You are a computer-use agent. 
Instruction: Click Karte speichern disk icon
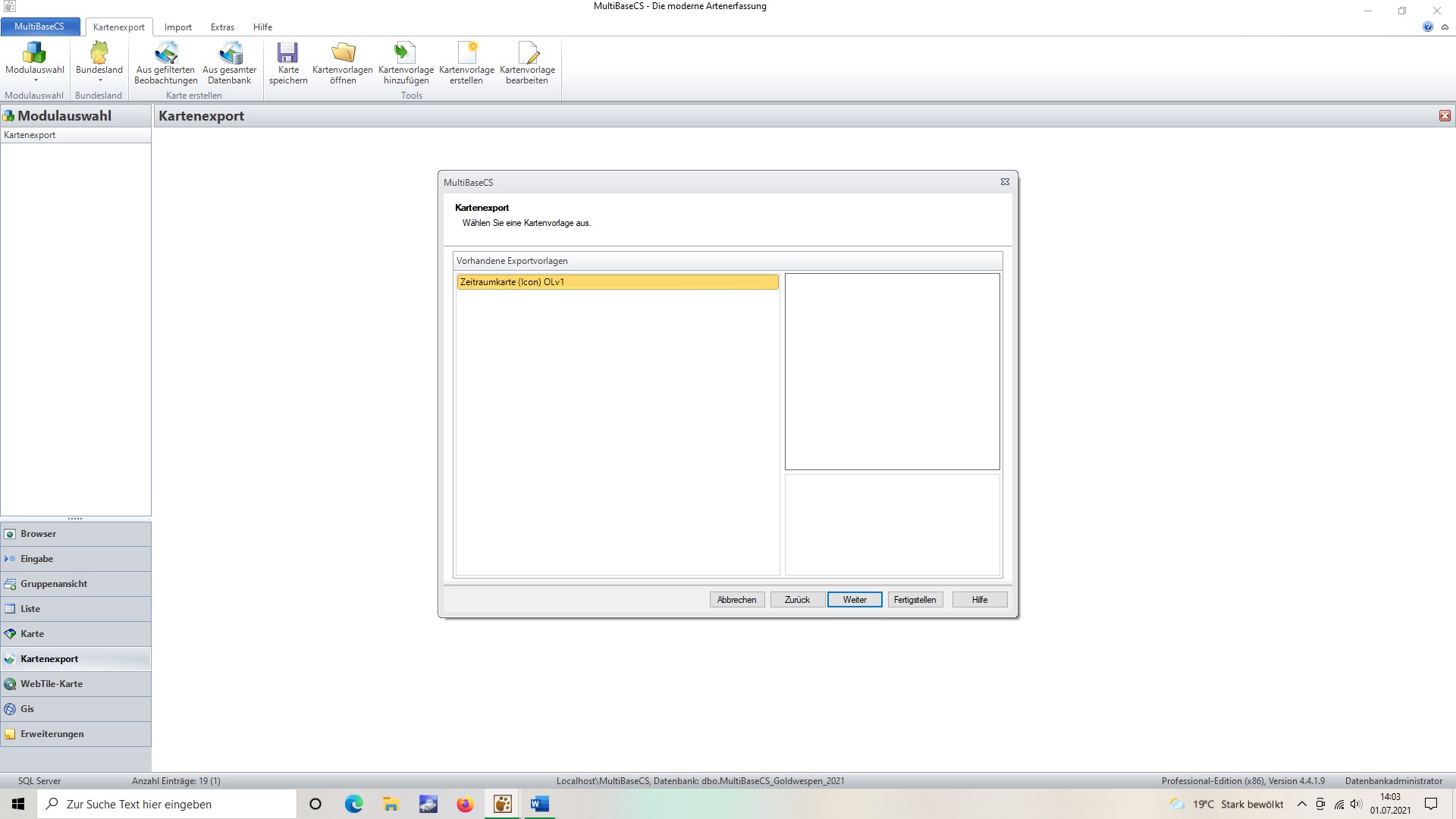(288, 52)
